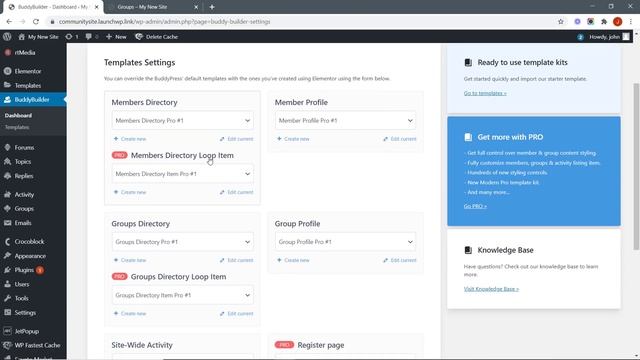Click the Settings sidebar icon
The width and height of the screenshot is (640, 360).
tap(7, 313)
